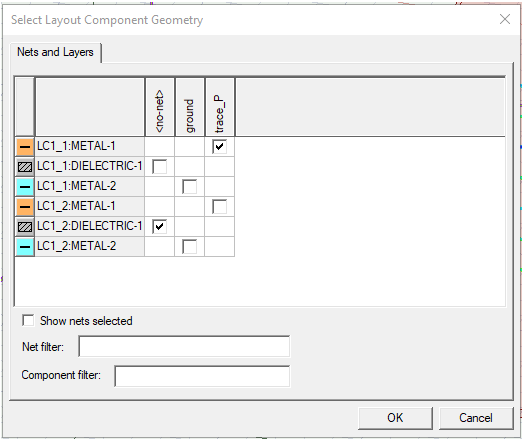This screenshot has height=440, width=524.
Task: Click the hatched LC1_2:DIELECTRIC-1 layer icon
Action: 25,227
